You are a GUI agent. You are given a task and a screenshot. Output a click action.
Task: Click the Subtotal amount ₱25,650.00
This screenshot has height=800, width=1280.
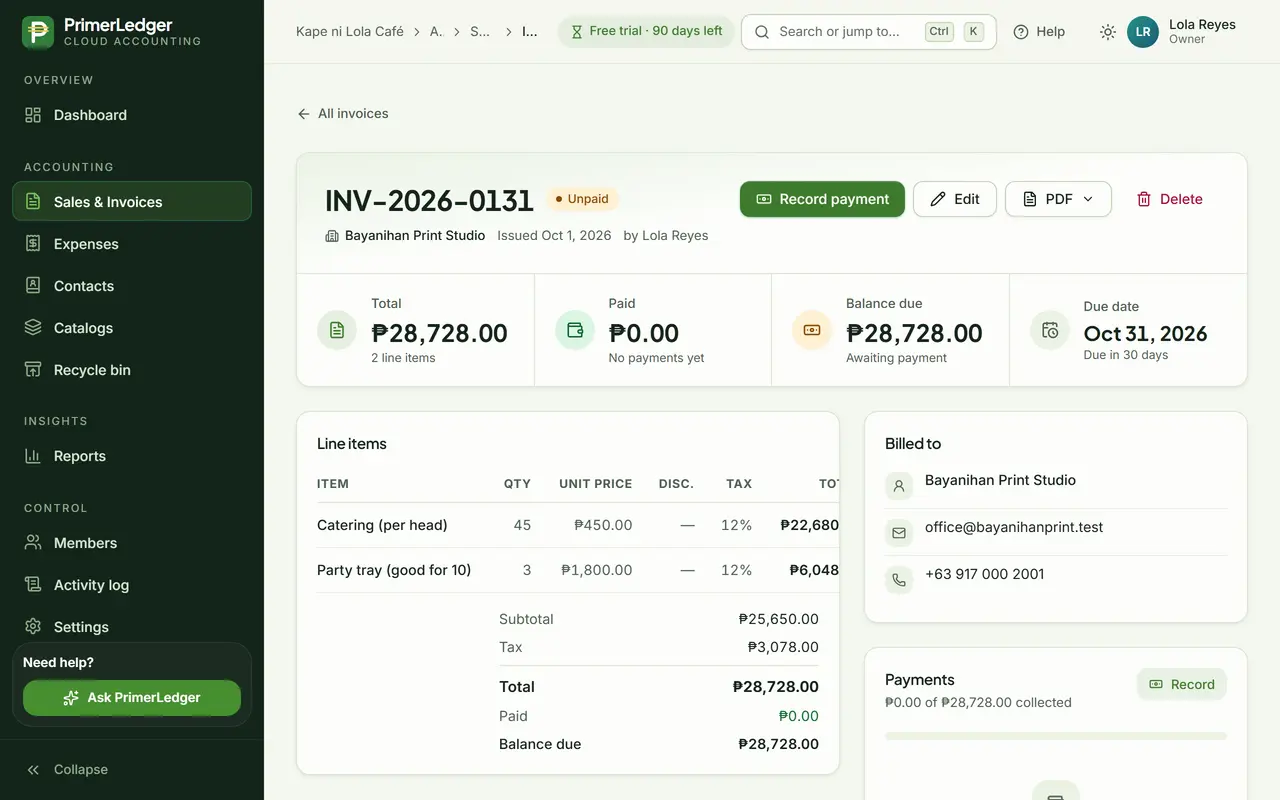tap(779, 619)
